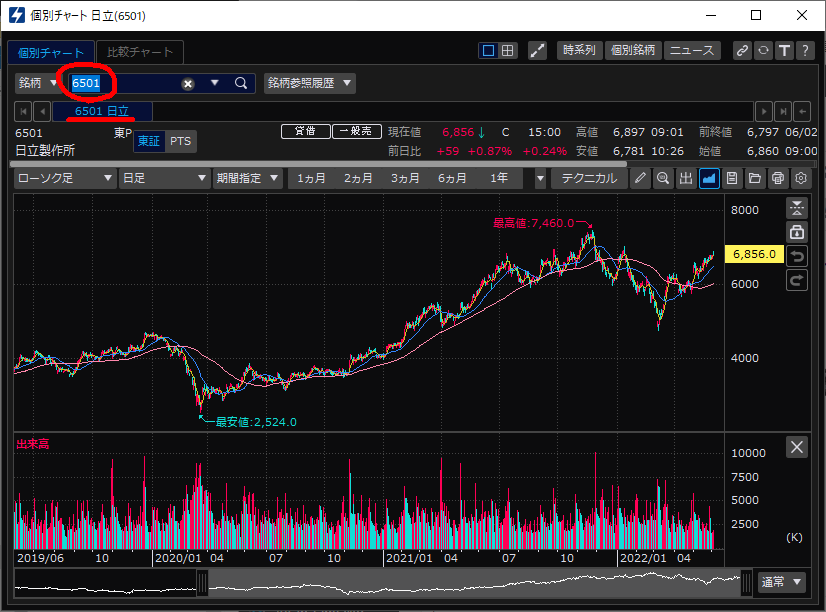Click the link chain icon
This screenshot has width=826, height=612.
click(741, 51)
